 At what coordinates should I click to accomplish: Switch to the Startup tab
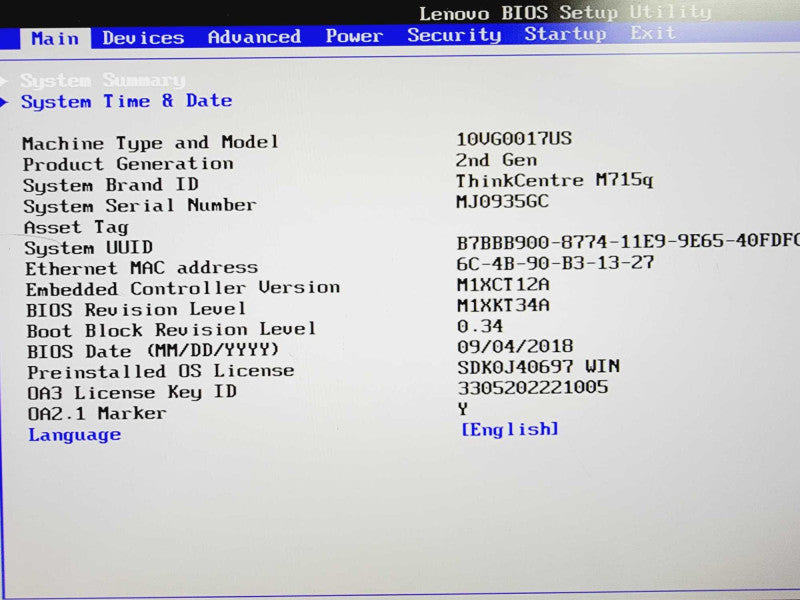click(565, 34)
